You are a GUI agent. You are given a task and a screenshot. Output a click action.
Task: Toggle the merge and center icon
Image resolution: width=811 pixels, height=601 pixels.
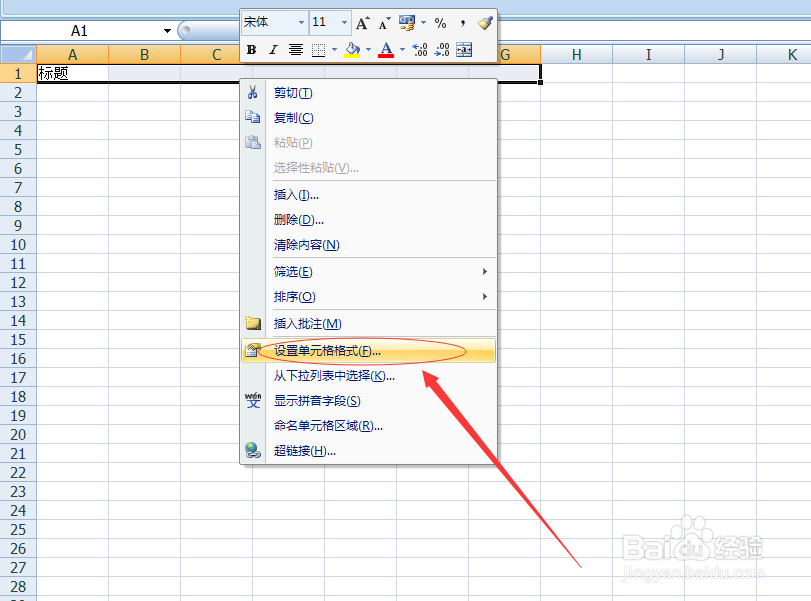pyautogui.click(x=464, y=49)
